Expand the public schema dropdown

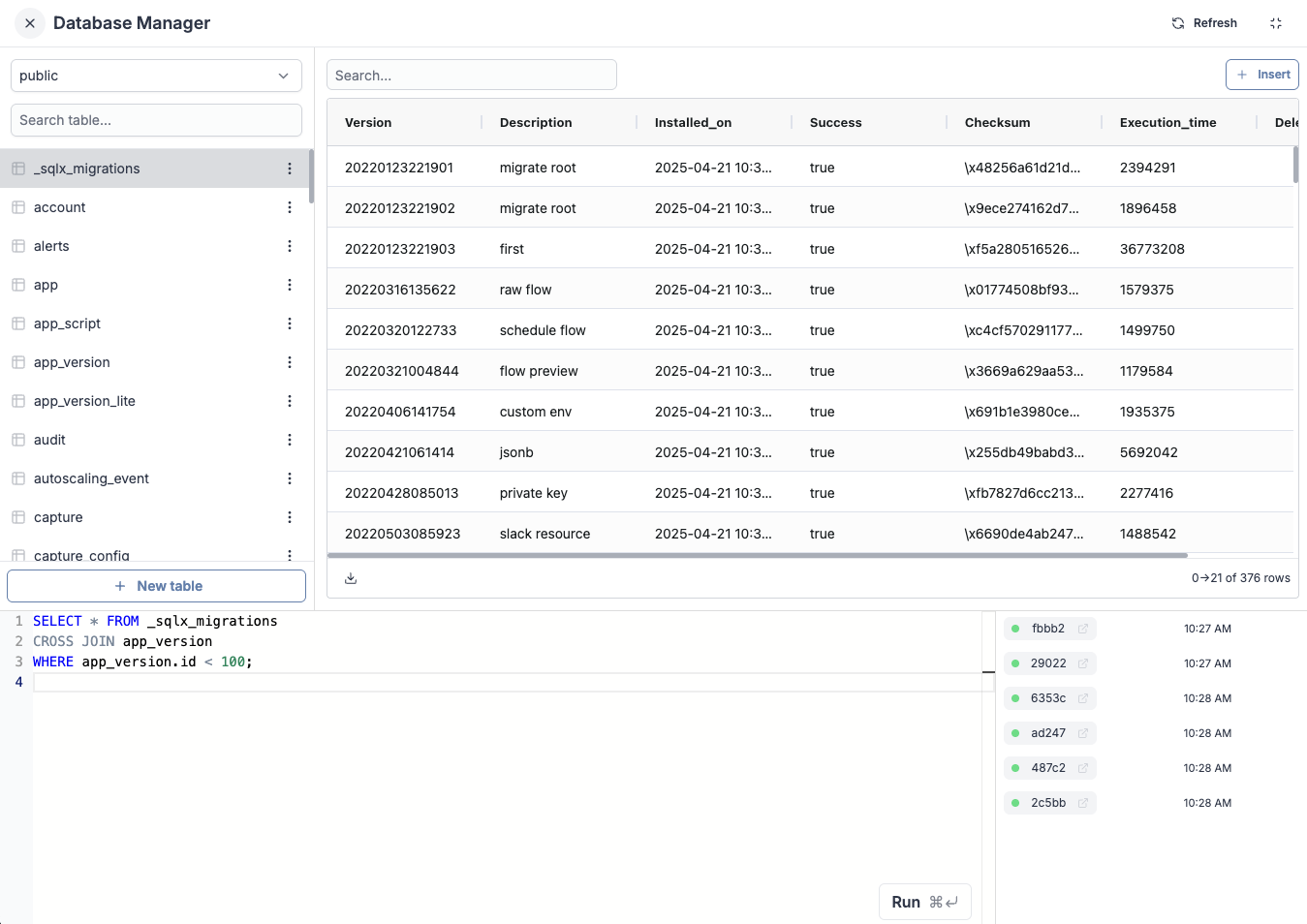(x=156, y=76)
